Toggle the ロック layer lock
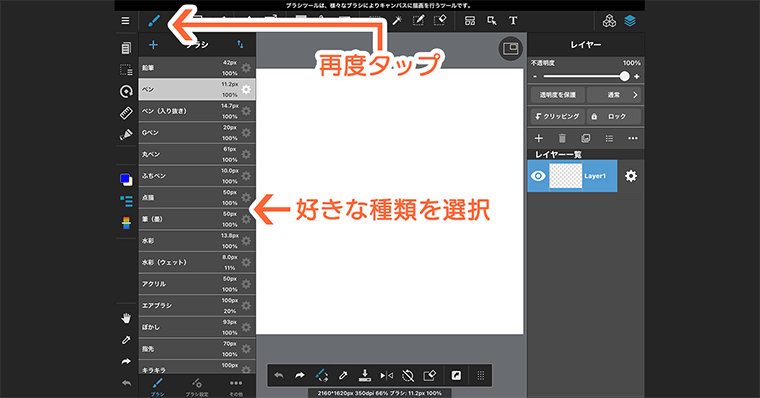This screenshot has width=760, height=398. (x=614, y=116)
